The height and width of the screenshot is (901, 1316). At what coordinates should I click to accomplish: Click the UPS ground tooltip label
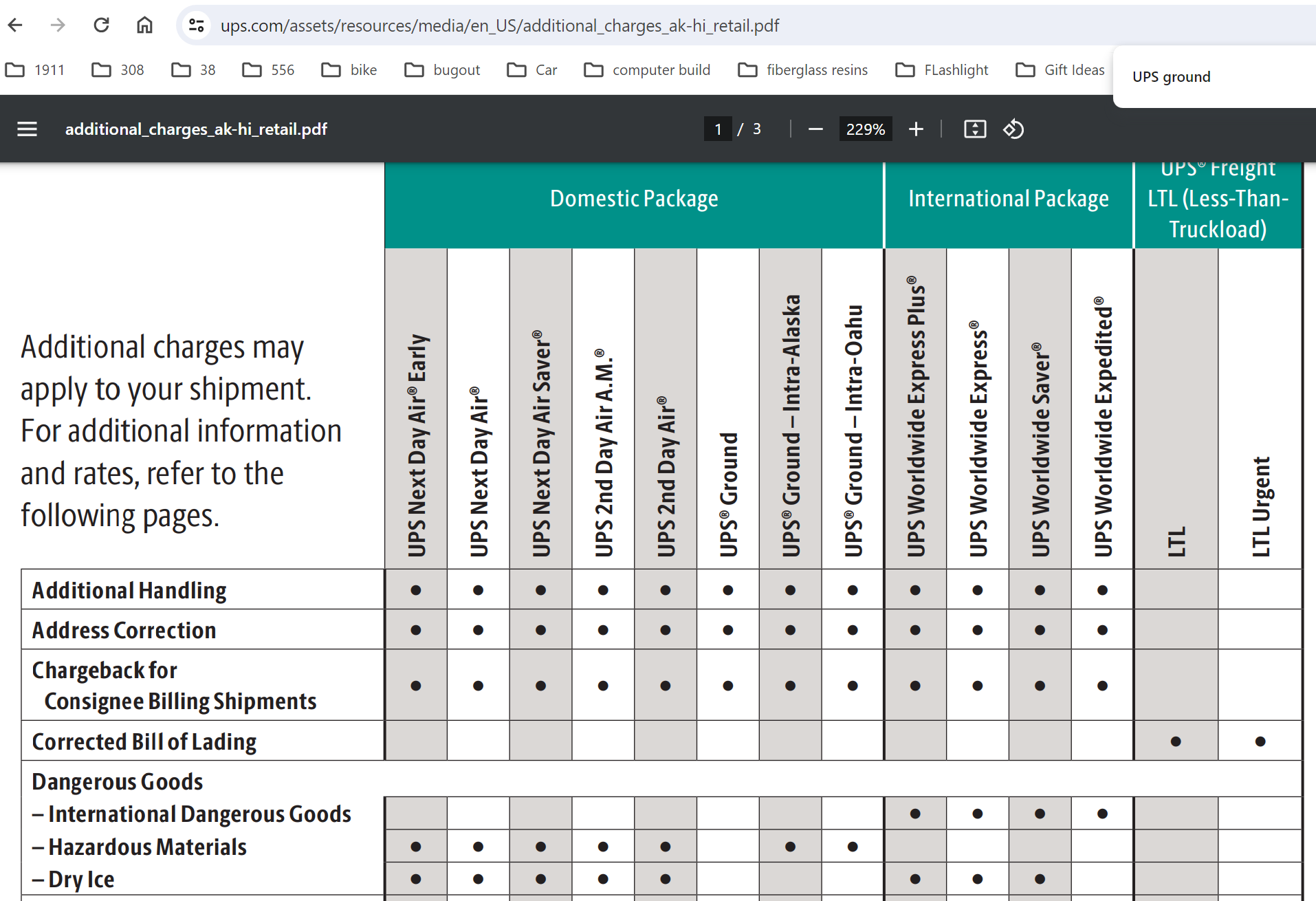1172,77
